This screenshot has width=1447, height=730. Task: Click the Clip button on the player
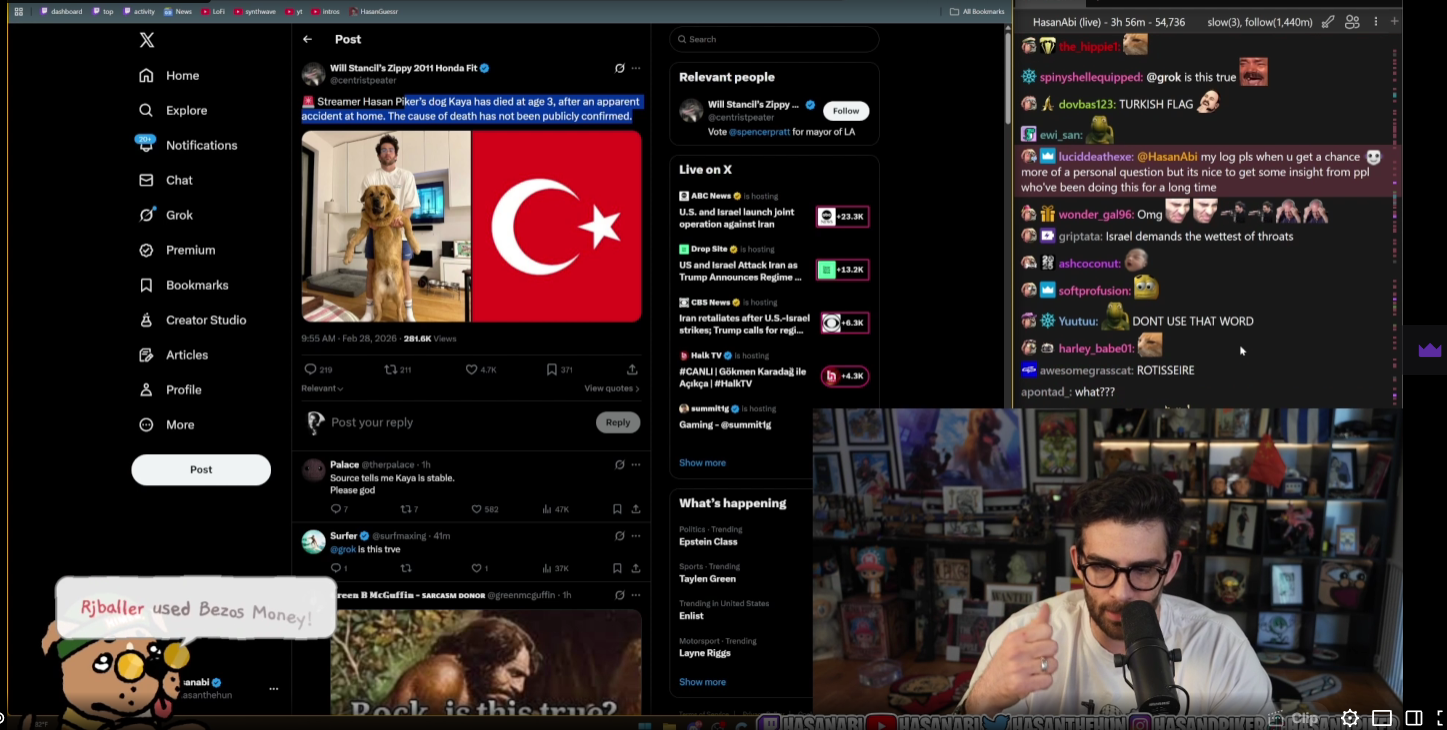point(1293,718)
